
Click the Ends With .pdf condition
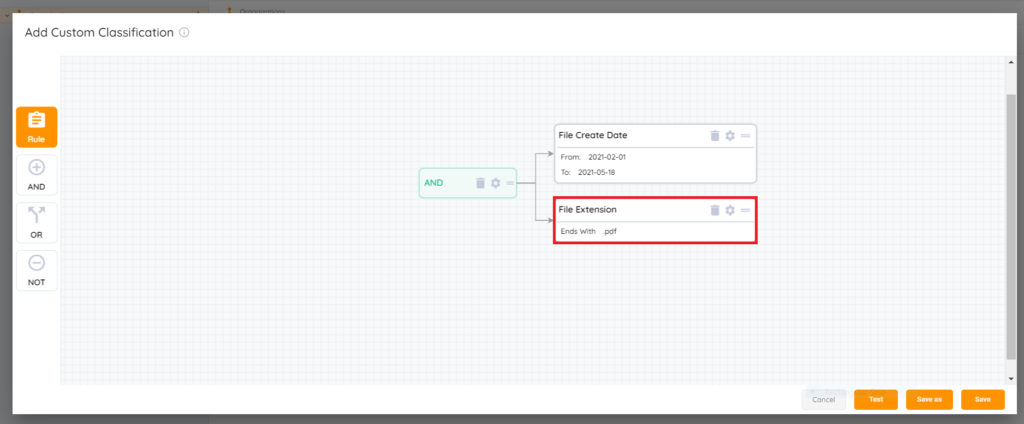[x=588, y=231]
